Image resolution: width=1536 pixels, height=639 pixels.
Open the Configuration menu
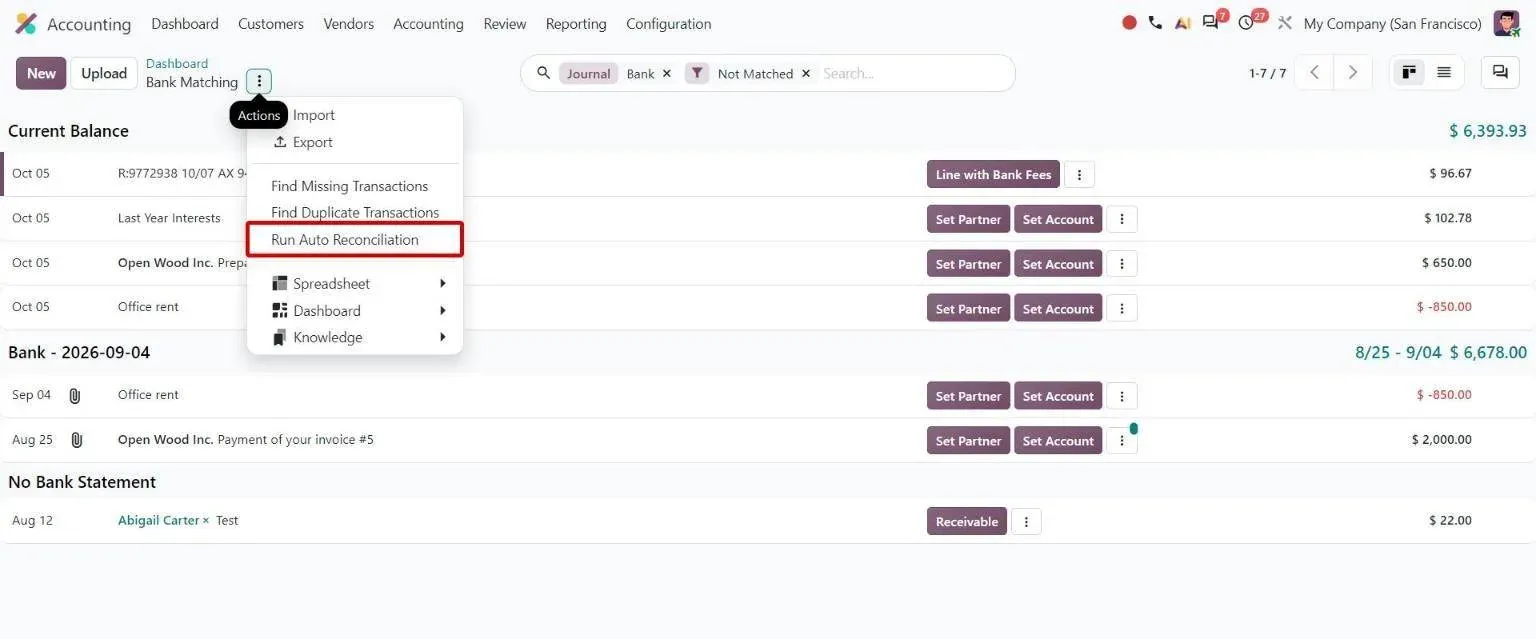click(669, 23)
